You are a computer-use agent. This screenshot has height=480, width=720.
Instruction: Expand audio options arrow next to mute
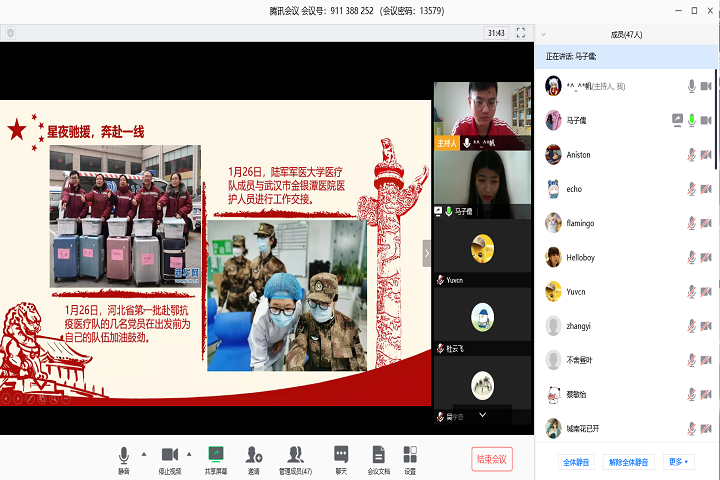click(144, 453)
